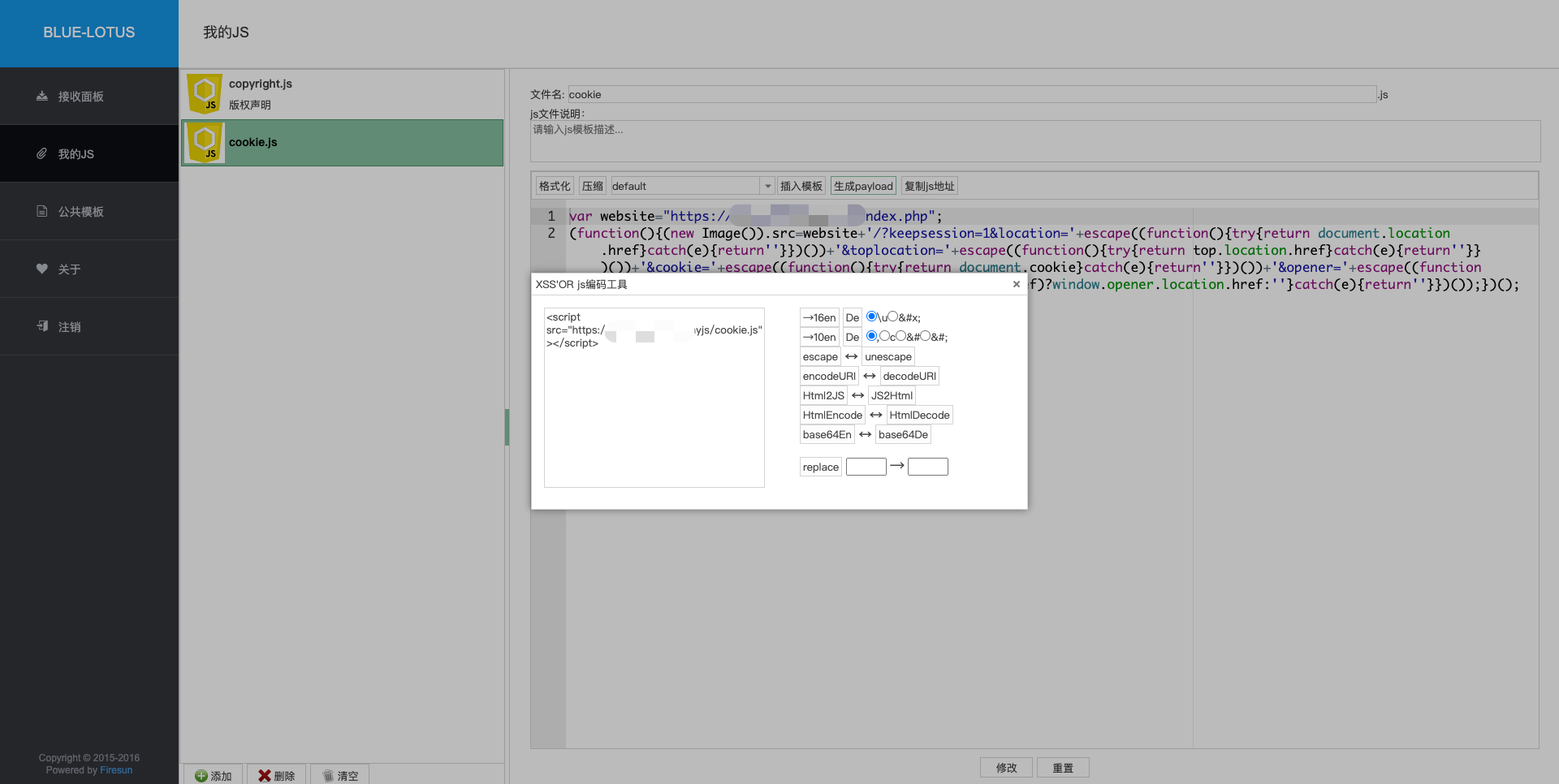Screen dimensions: 1559x784
Task: Click the unescape button
Action: tap(888, 356)
